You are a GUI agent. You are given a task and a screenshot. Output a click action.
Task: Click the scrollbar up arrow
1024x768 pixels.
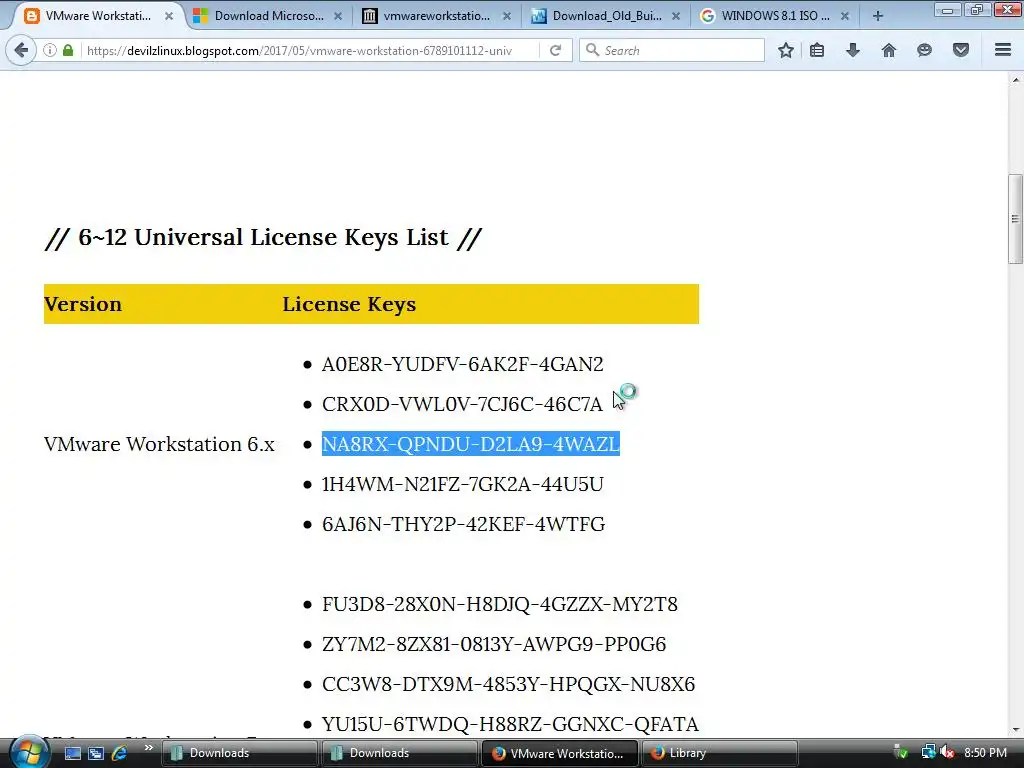tap(1015, 80)
